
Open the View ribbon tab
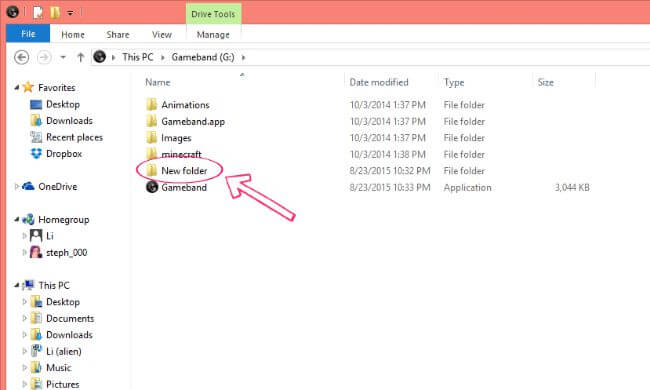coord(162,34)
